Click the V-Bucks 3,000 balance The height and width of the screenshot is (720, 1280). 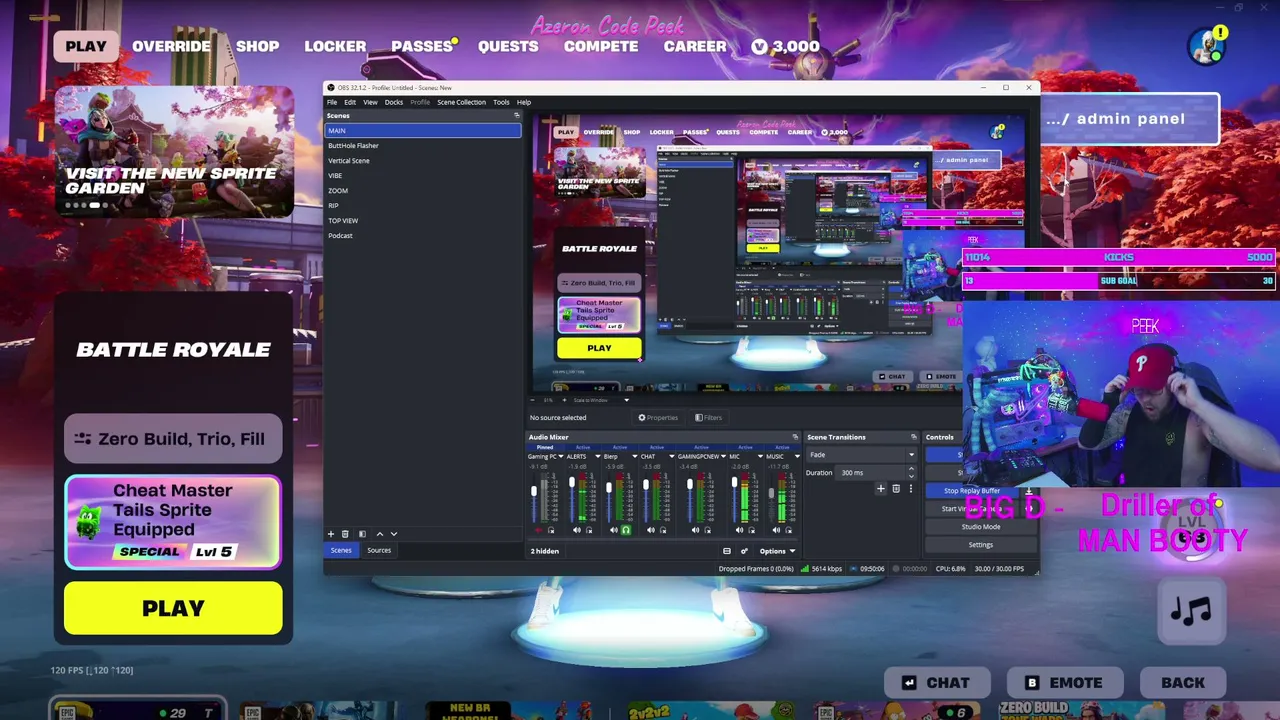tap(785, 46)
